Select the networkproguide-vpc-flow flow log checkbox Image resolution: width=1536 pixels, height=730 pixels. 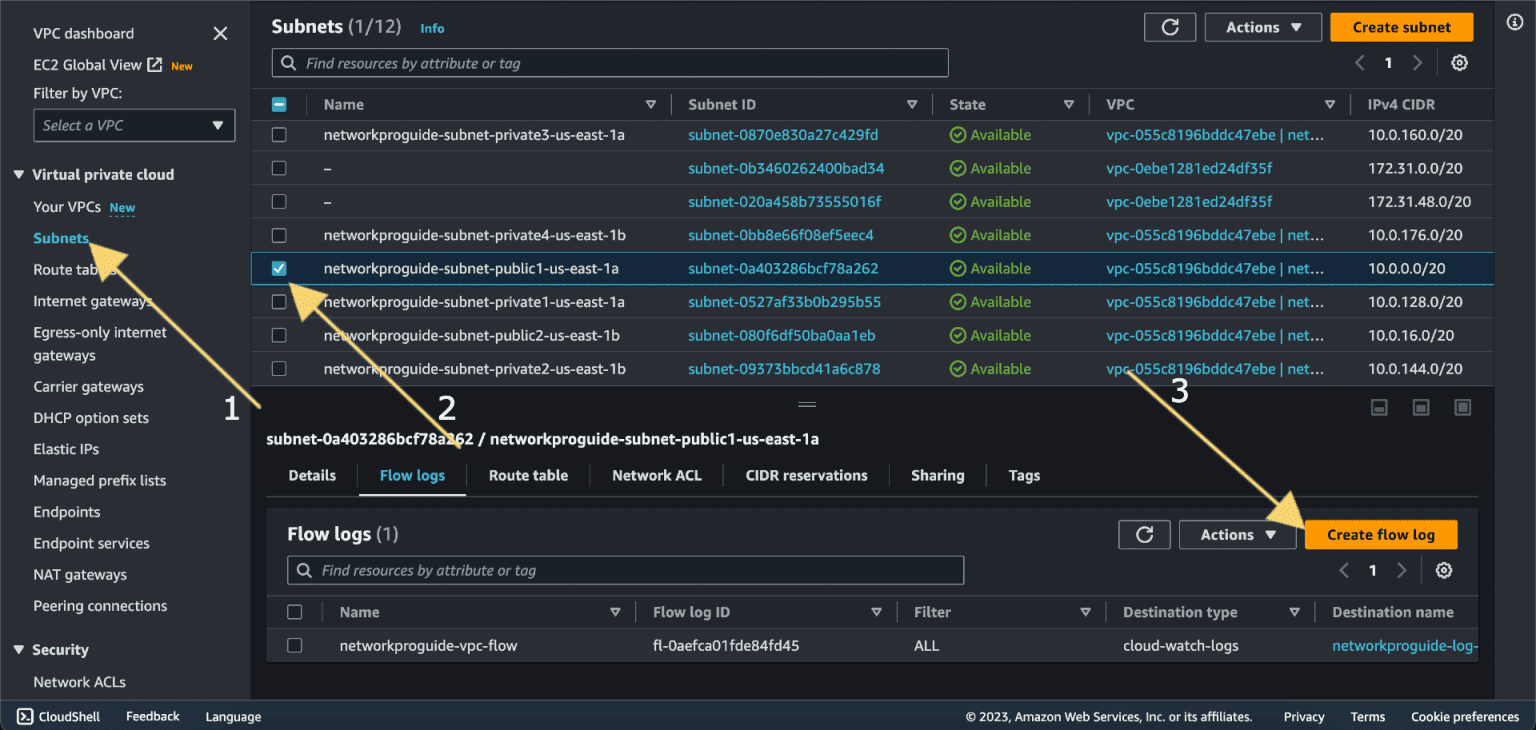295,646
